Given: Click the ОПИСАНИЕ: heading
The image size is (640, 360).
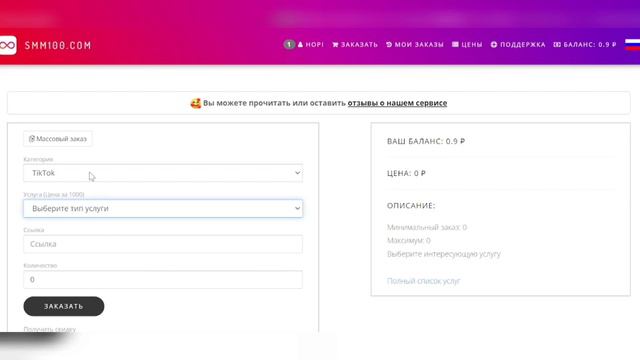Looking at the screenshot, I should (x=411, y=206).
